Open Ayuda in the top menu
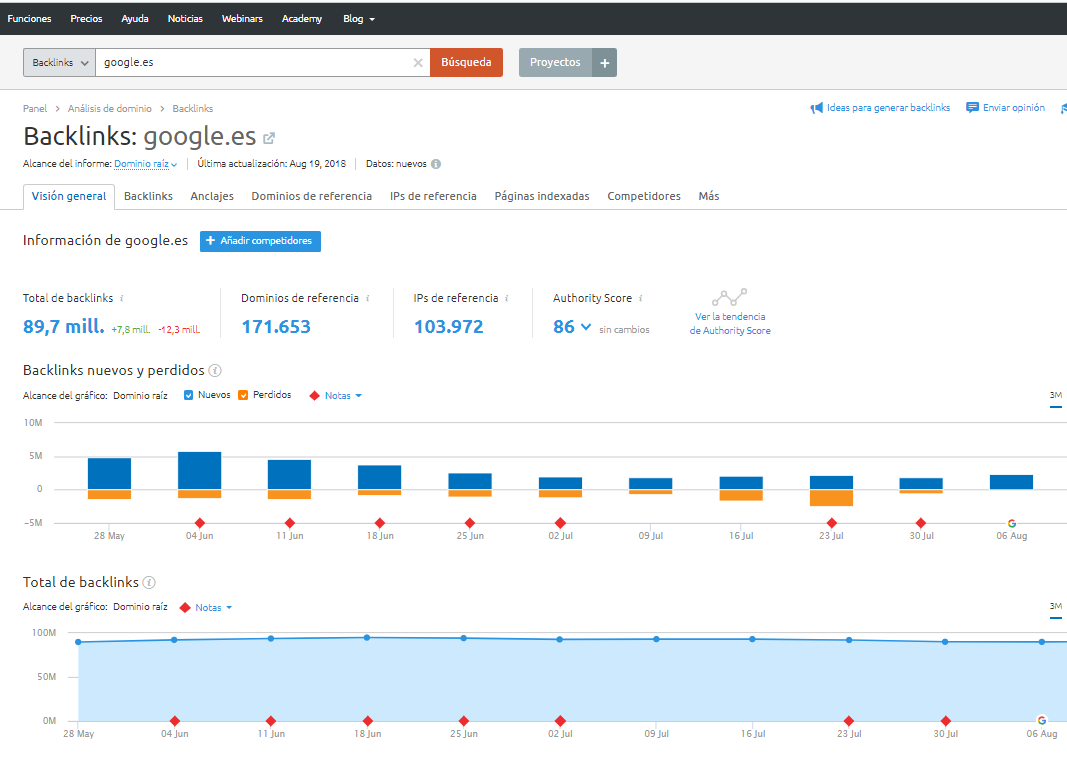 tap(135, 19)
